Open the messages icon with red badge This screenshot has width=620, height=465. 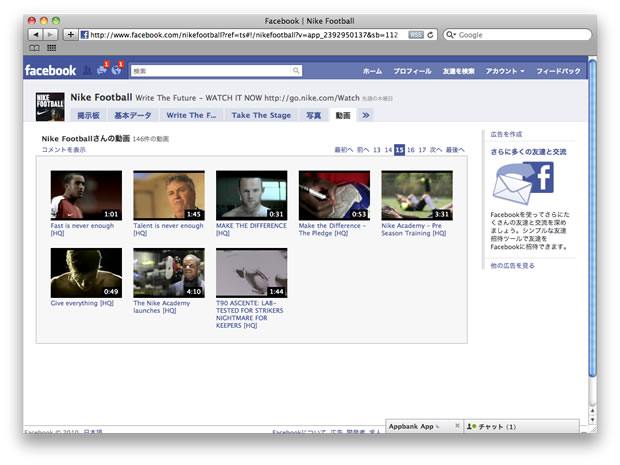pyautogui.click(x=102, y=69)
